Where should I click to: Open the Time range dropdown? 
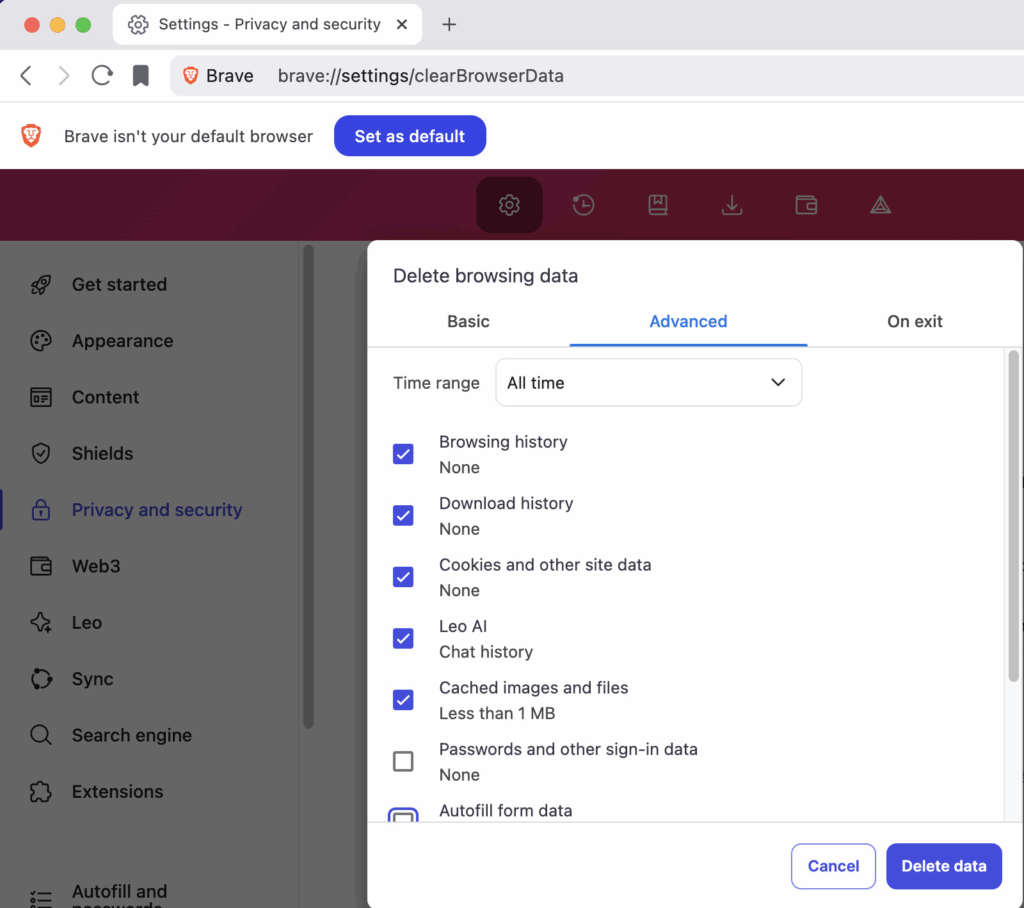(648, 383)
